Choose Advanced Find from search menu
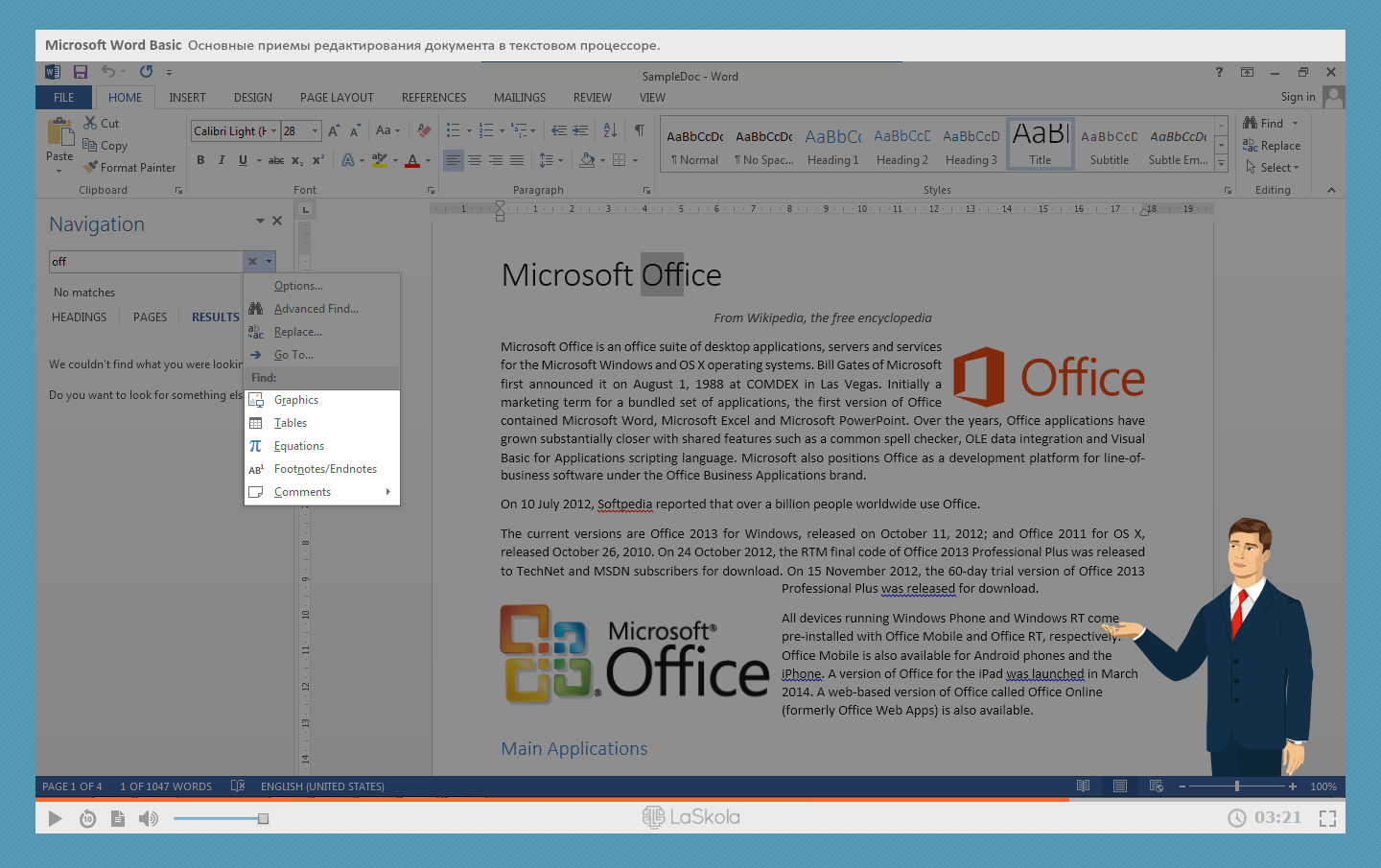The image size is (1381, 868). (316, 309)
